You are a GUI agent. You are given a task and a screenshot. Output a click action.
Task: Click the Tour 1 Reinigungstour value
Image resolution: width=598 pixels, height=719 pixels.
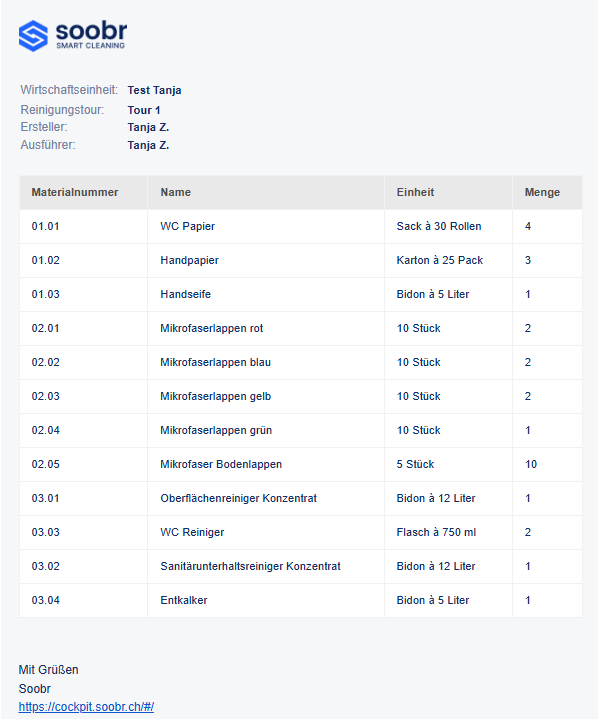click(x=144, y=110)
